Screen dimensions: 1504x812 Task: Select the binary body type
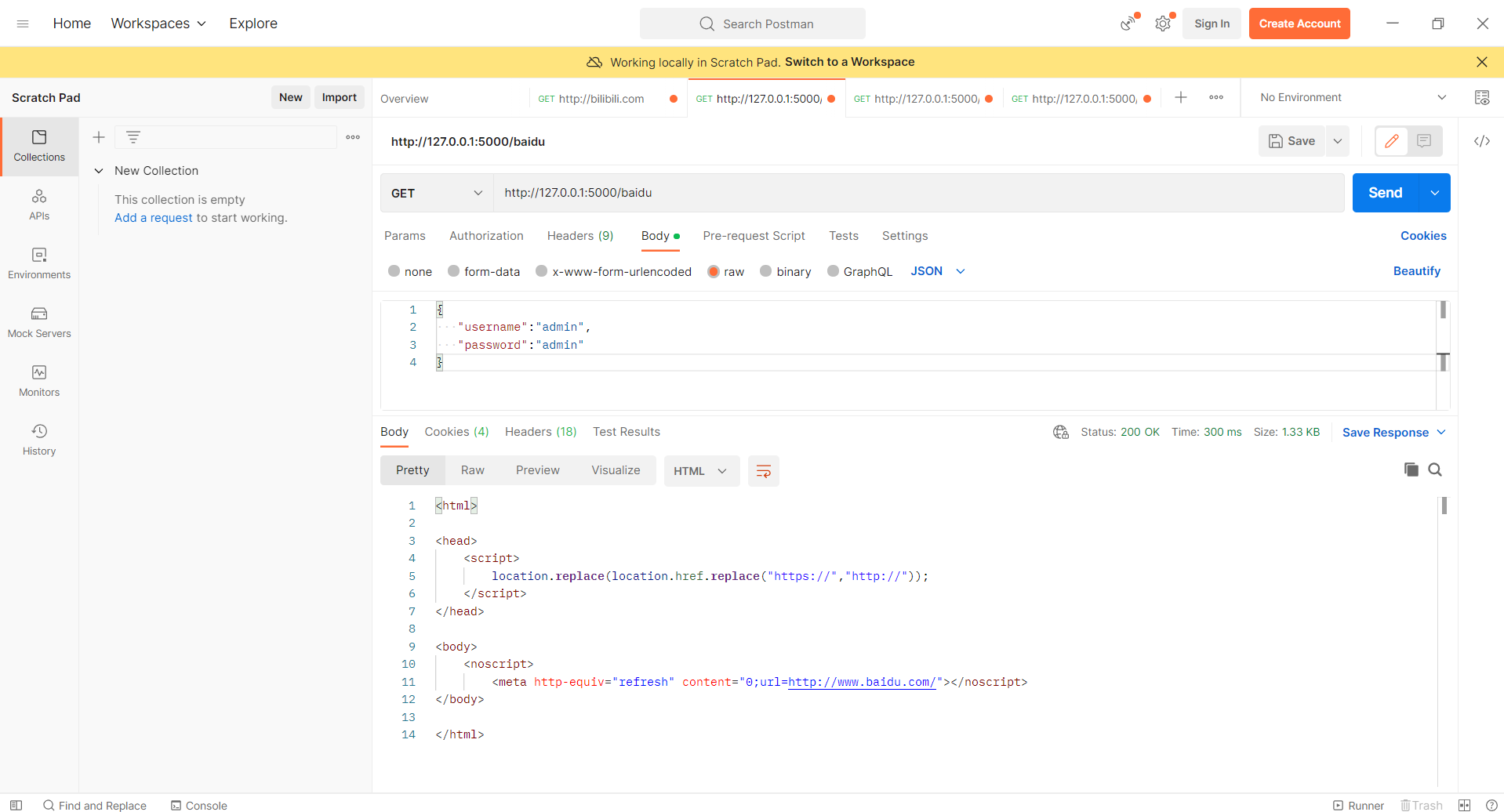[786, 271]
